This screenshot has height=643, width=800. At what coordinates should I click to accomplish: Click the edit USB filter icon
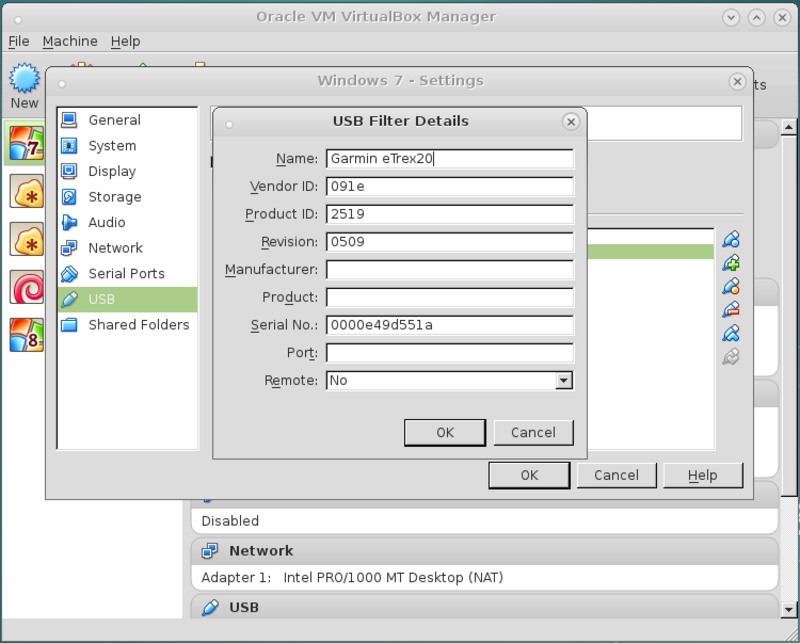pos(731,286)
